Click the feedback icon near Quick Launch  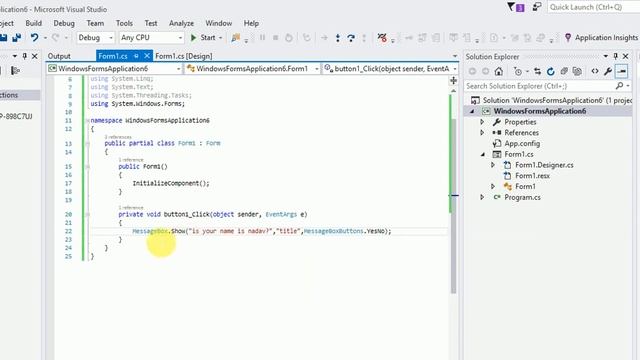pos(537,7)
